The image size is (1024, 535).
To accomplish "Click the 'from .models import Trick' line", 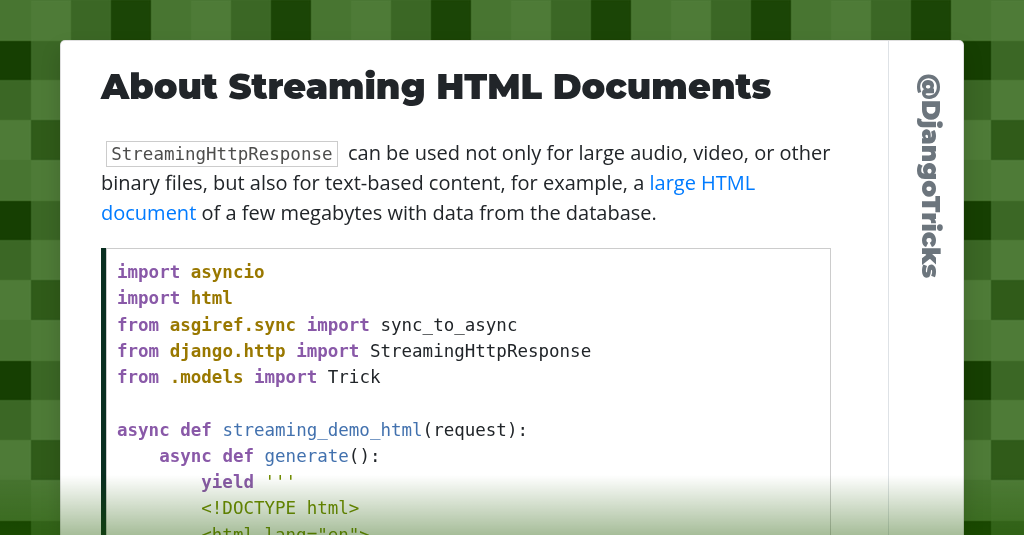I will tap(249, 377).
